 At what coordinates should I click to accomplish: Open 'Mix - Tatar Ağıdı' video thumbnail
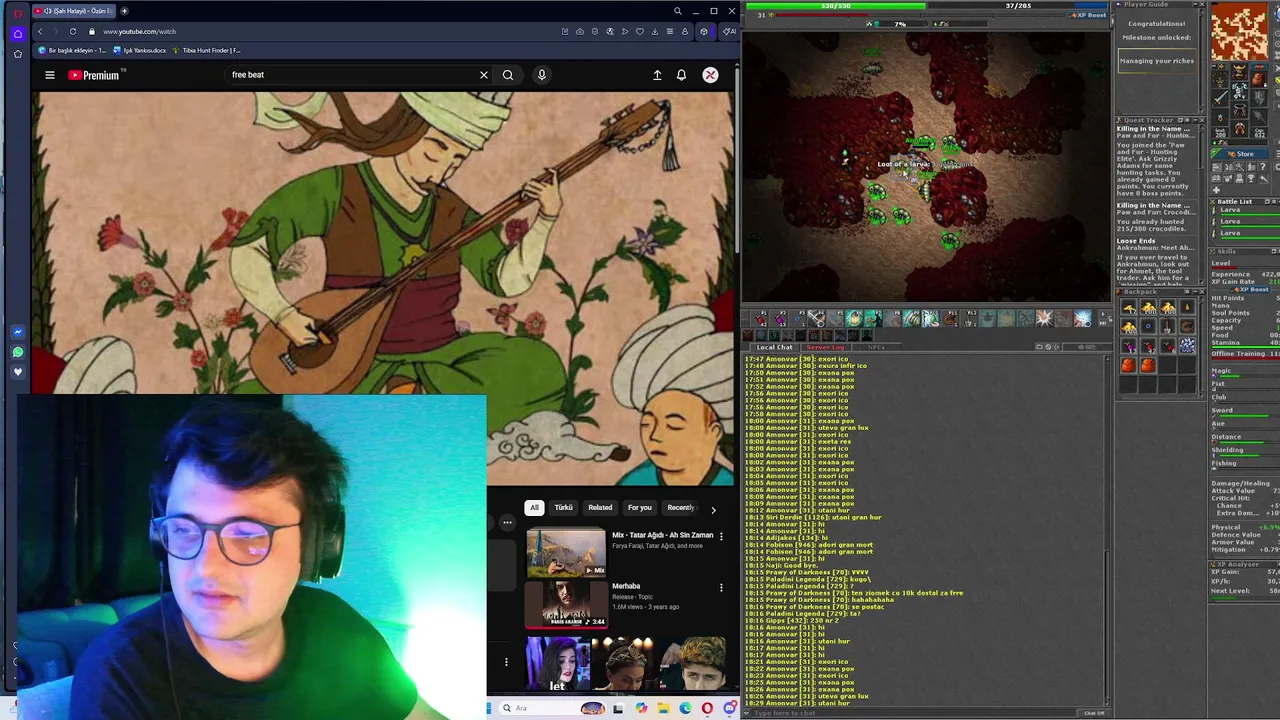tap(566, 553)
